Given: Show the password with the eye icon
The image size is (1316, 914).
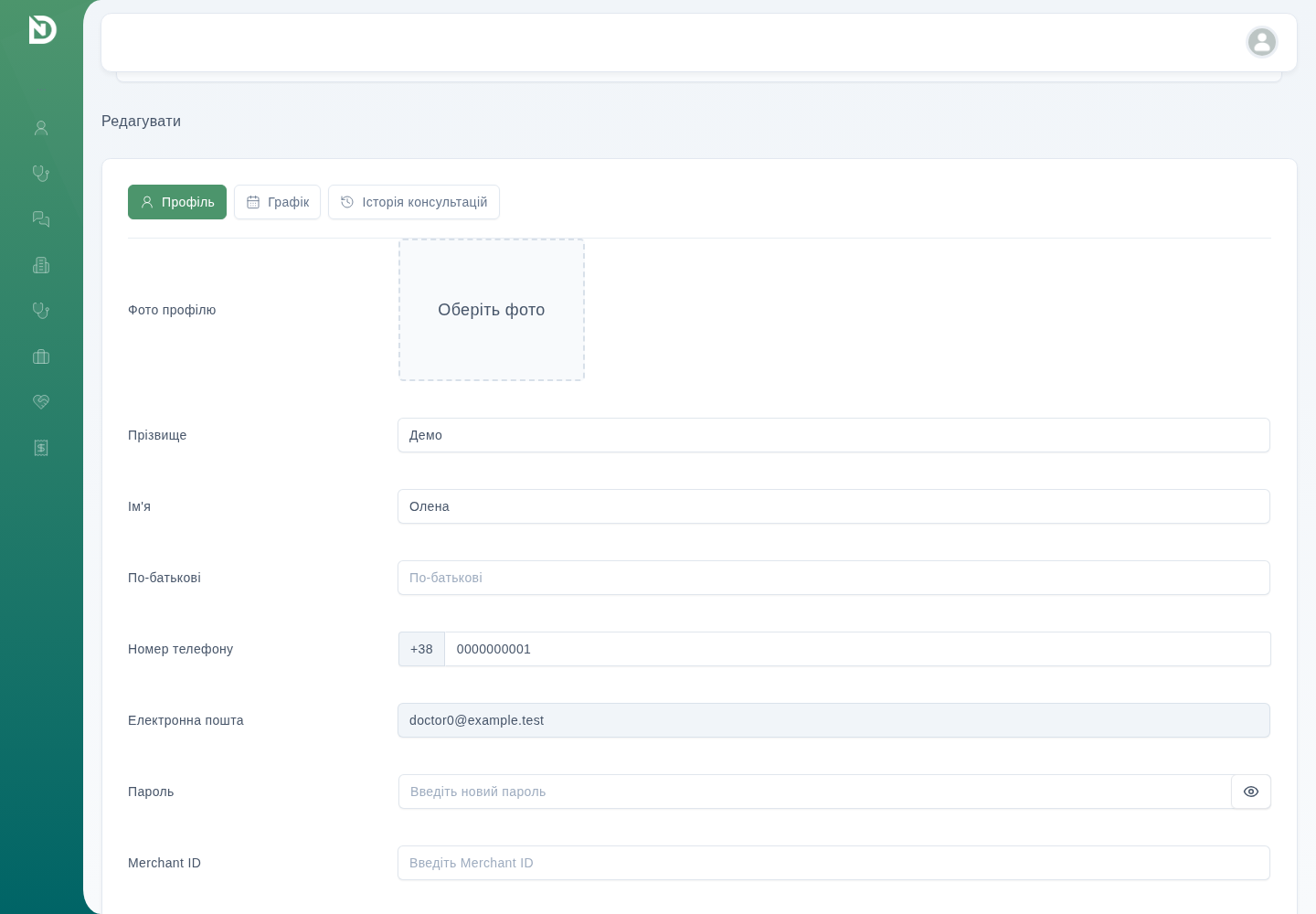Looking at the screenshot, I should point(1251,792).
